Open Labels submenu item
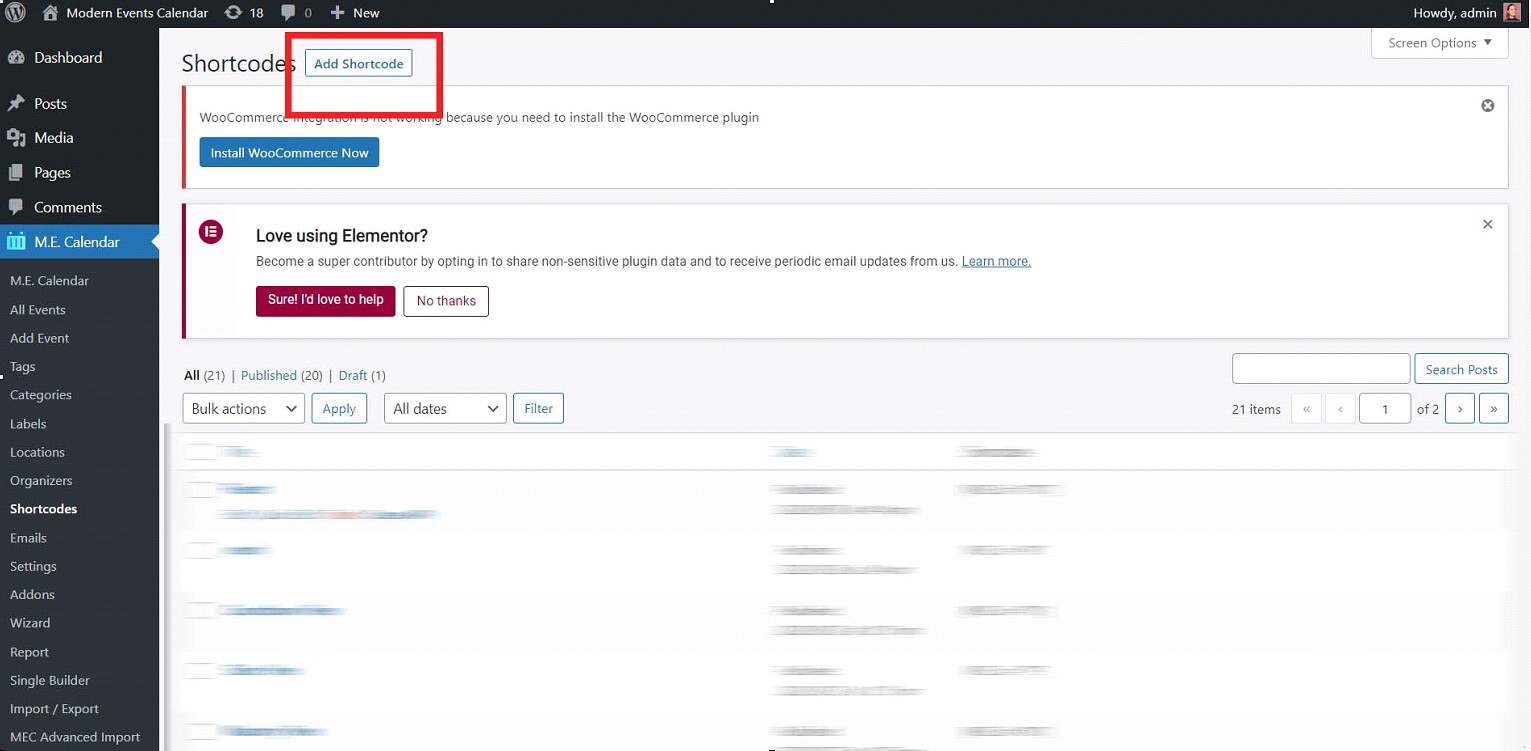Screen dimensions: 1531x751 (28, 424)
